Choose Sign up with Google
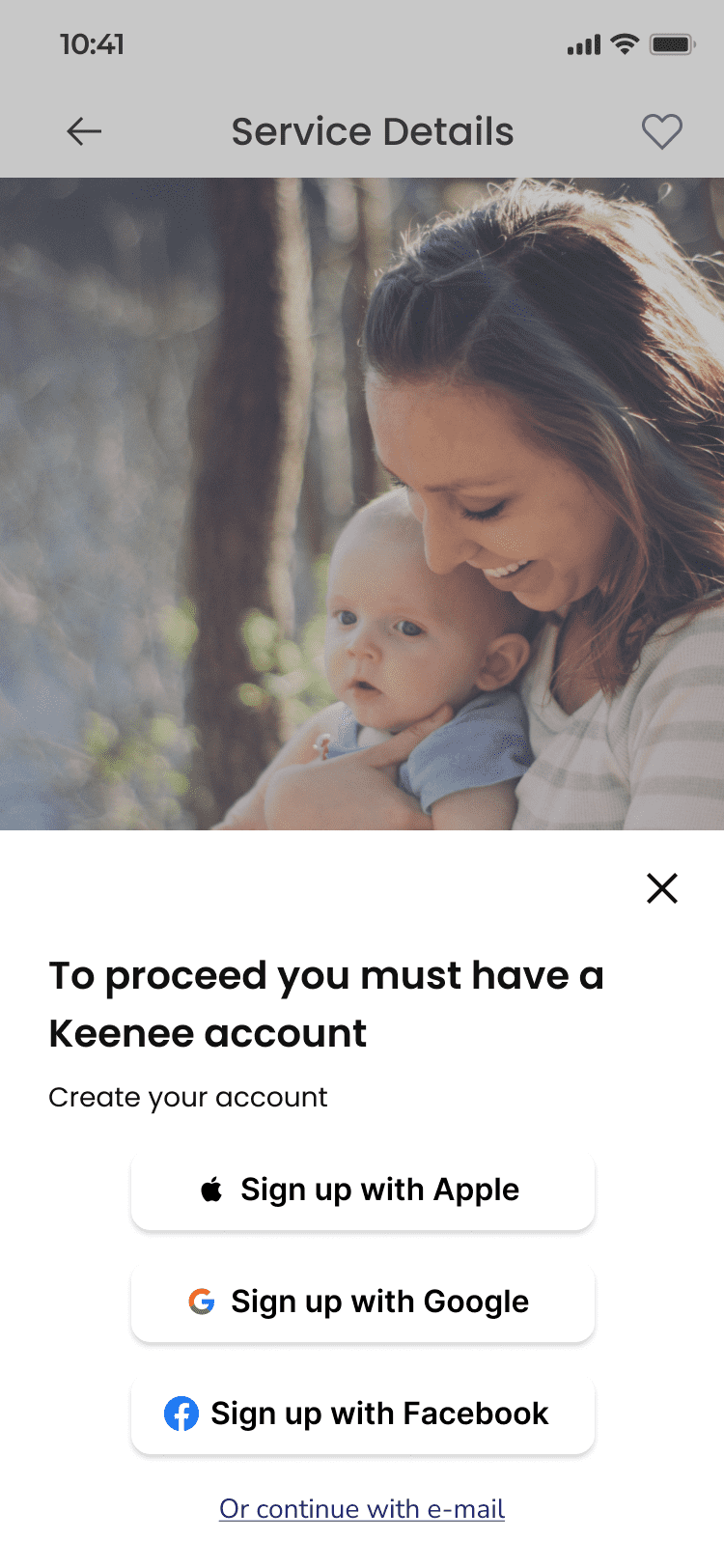The height and width of the screenshot is (1568, 724). point(363,1302)
